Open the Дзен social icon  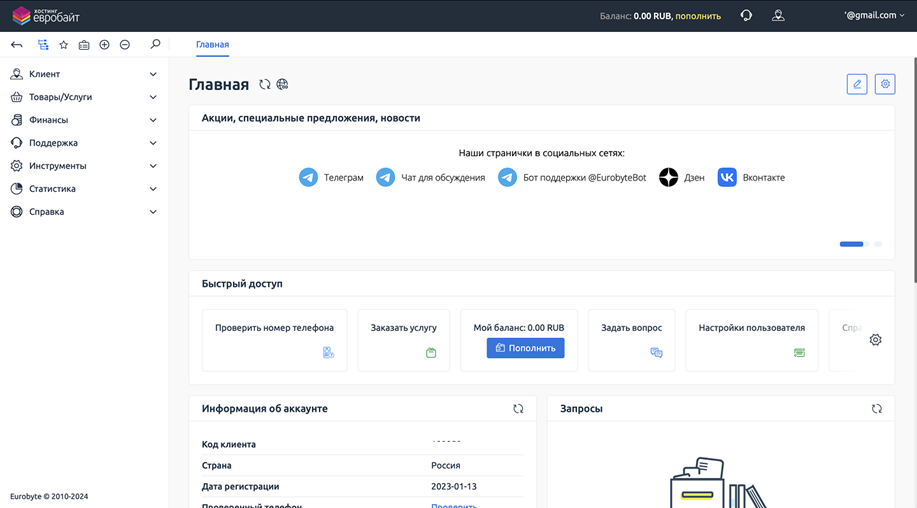tap(668, 177)
